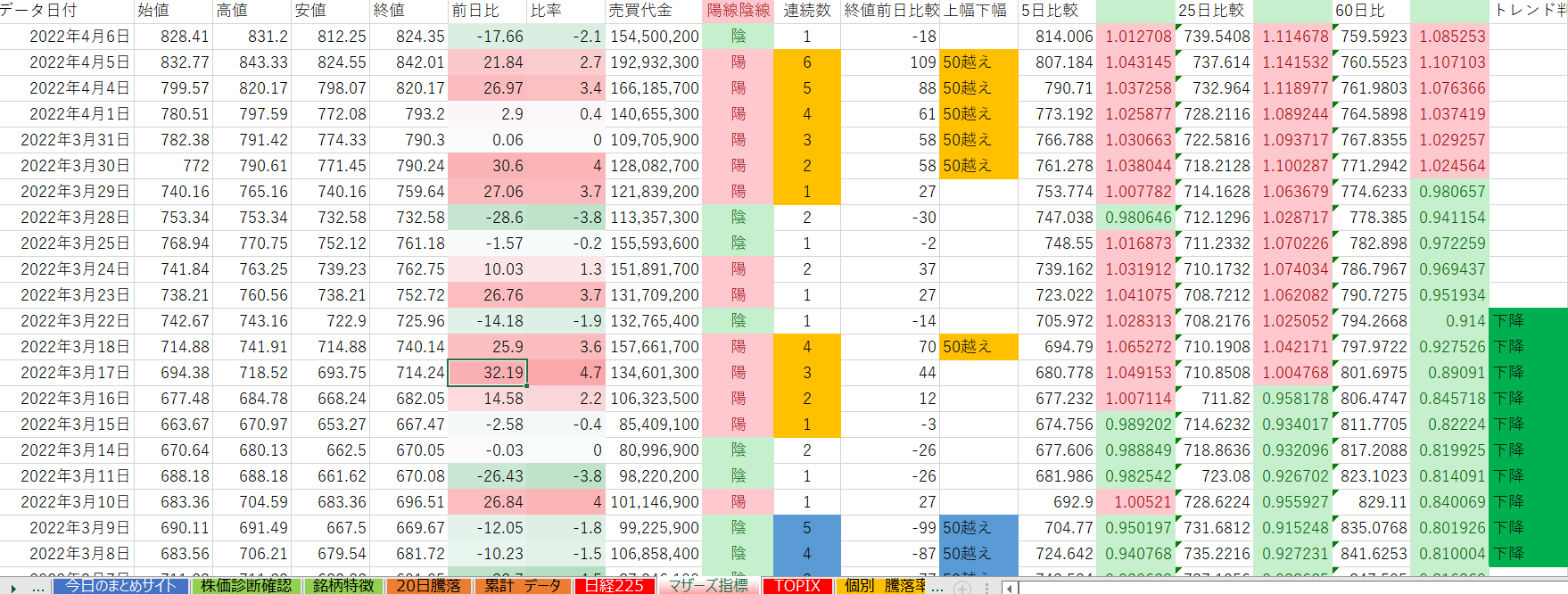Open the TOPIX sheet tab
The image size is (1568, 594).
point(796,586)
